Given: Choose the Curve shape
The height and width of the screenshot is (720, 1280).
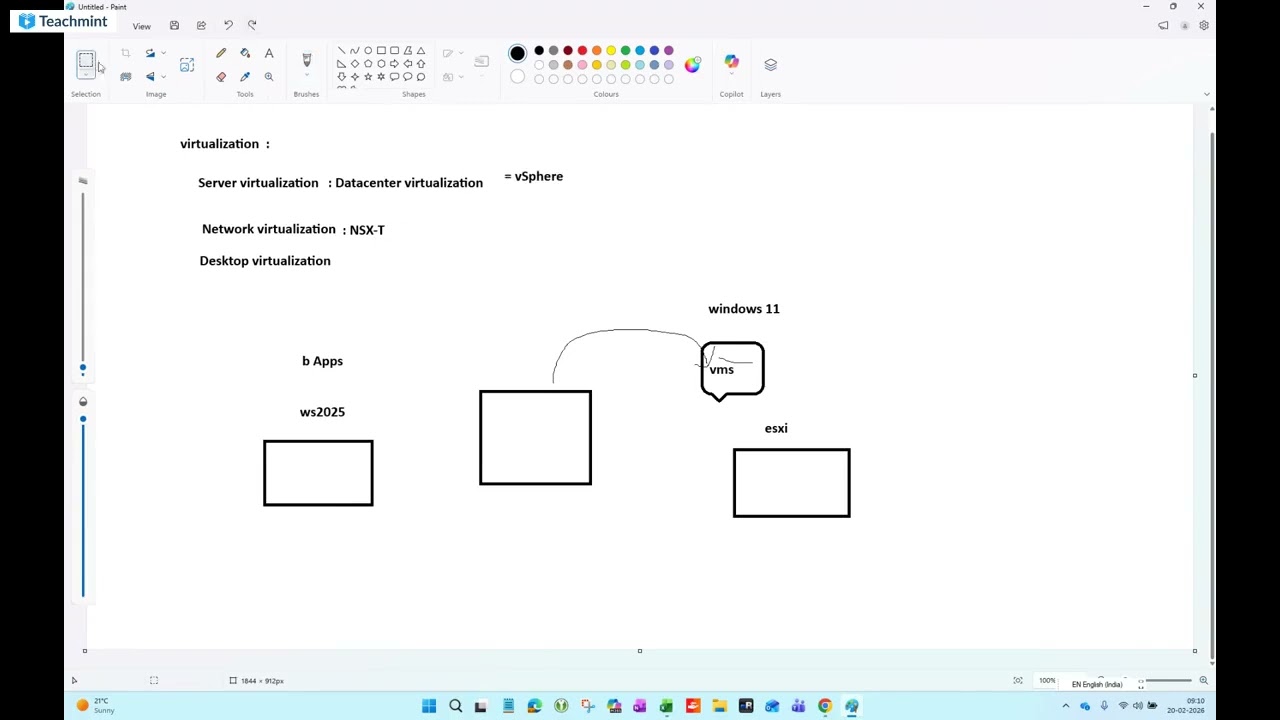Looking at the screenshot, I should tap(355, 51).
